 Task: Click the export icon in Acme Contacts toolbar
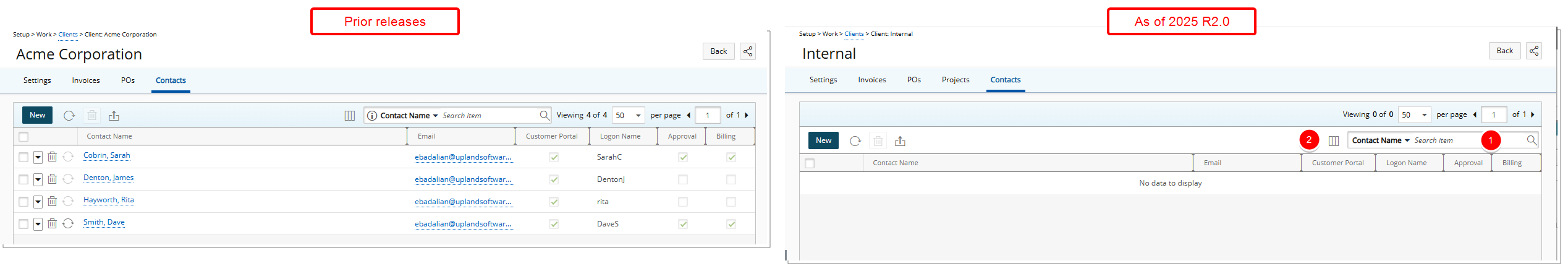tap(114, 116)
